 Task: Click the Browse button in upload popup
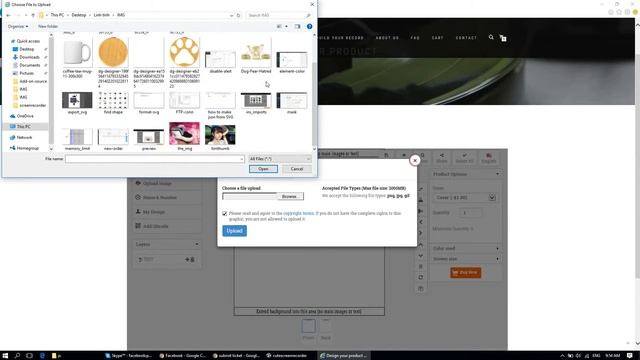coord(290,196)
